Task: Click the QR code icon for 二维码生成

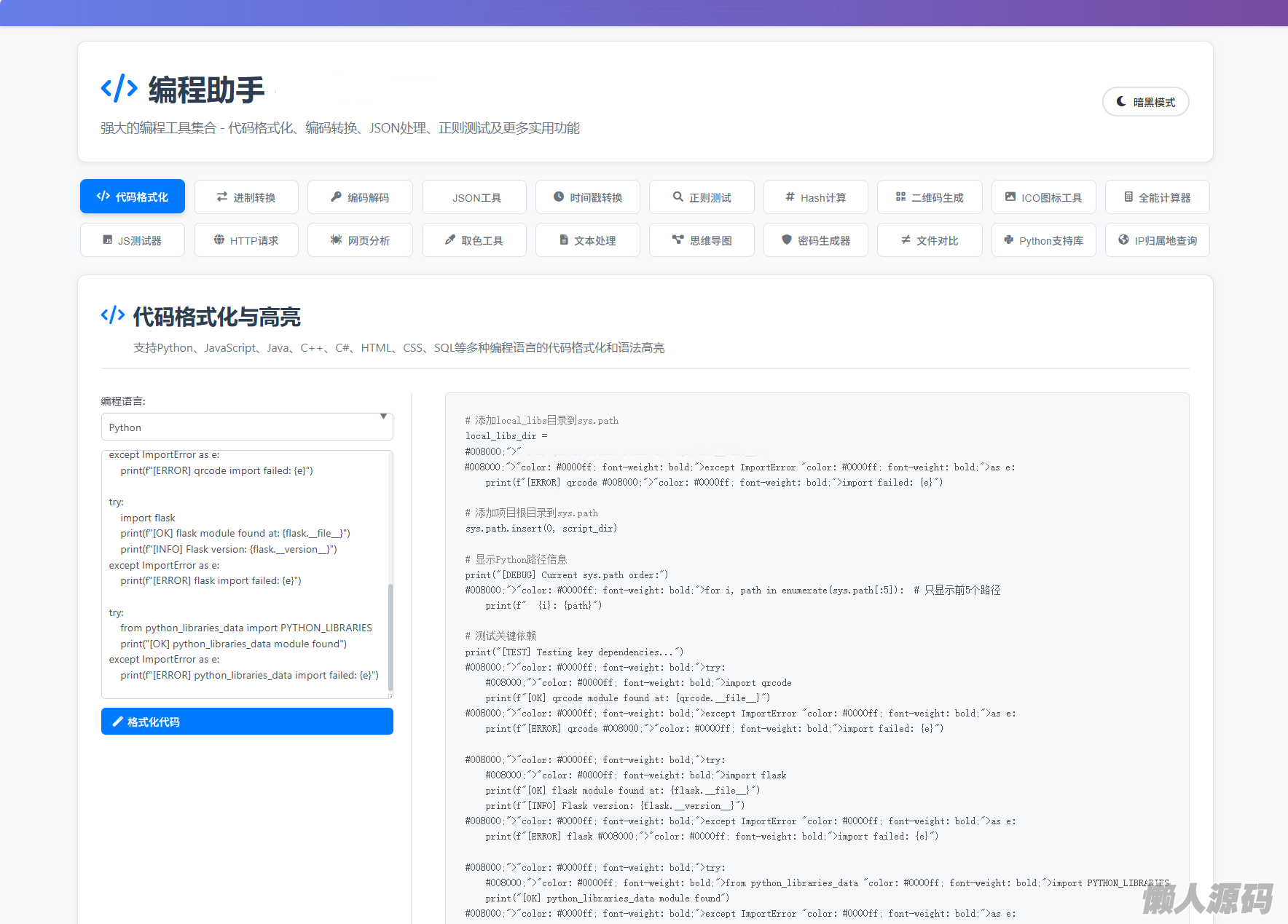Action: [900, 197]
